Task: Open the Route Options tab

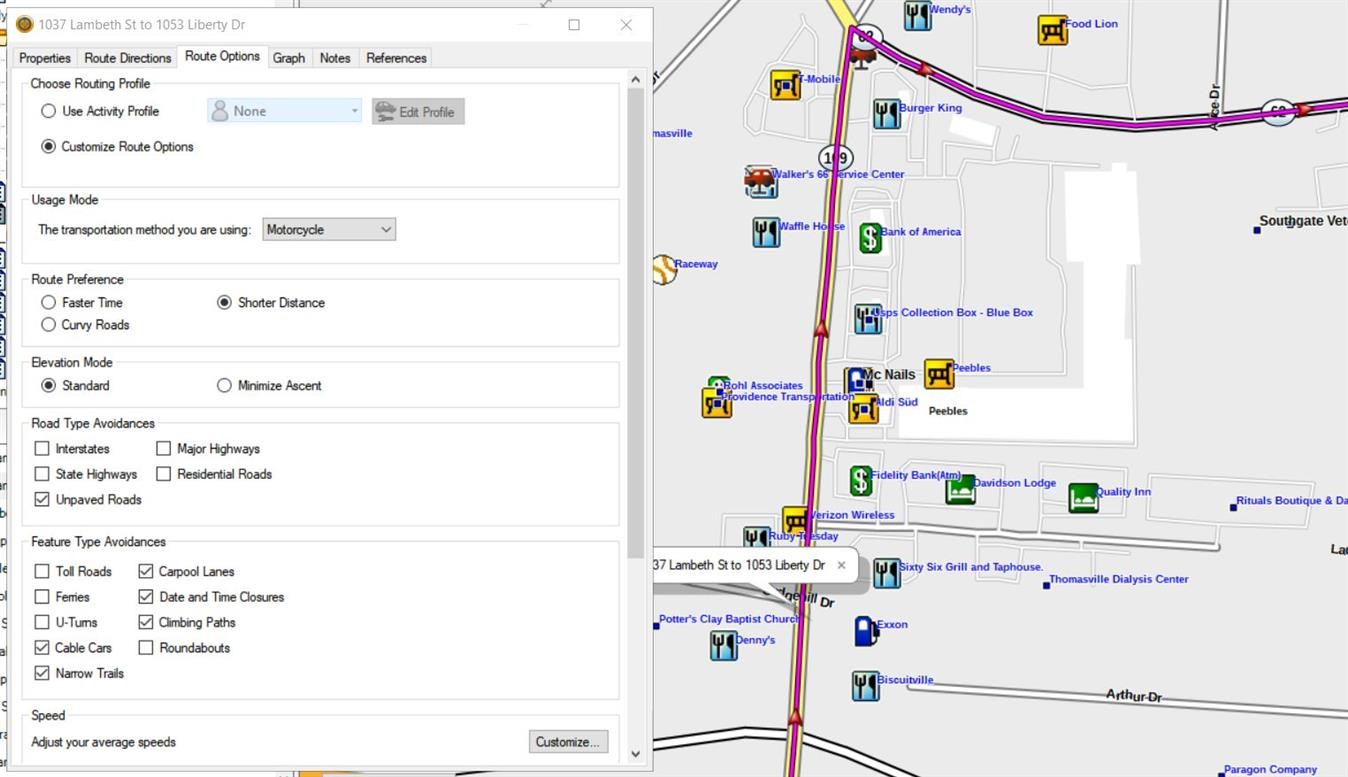Action: [x=222, y=56]
